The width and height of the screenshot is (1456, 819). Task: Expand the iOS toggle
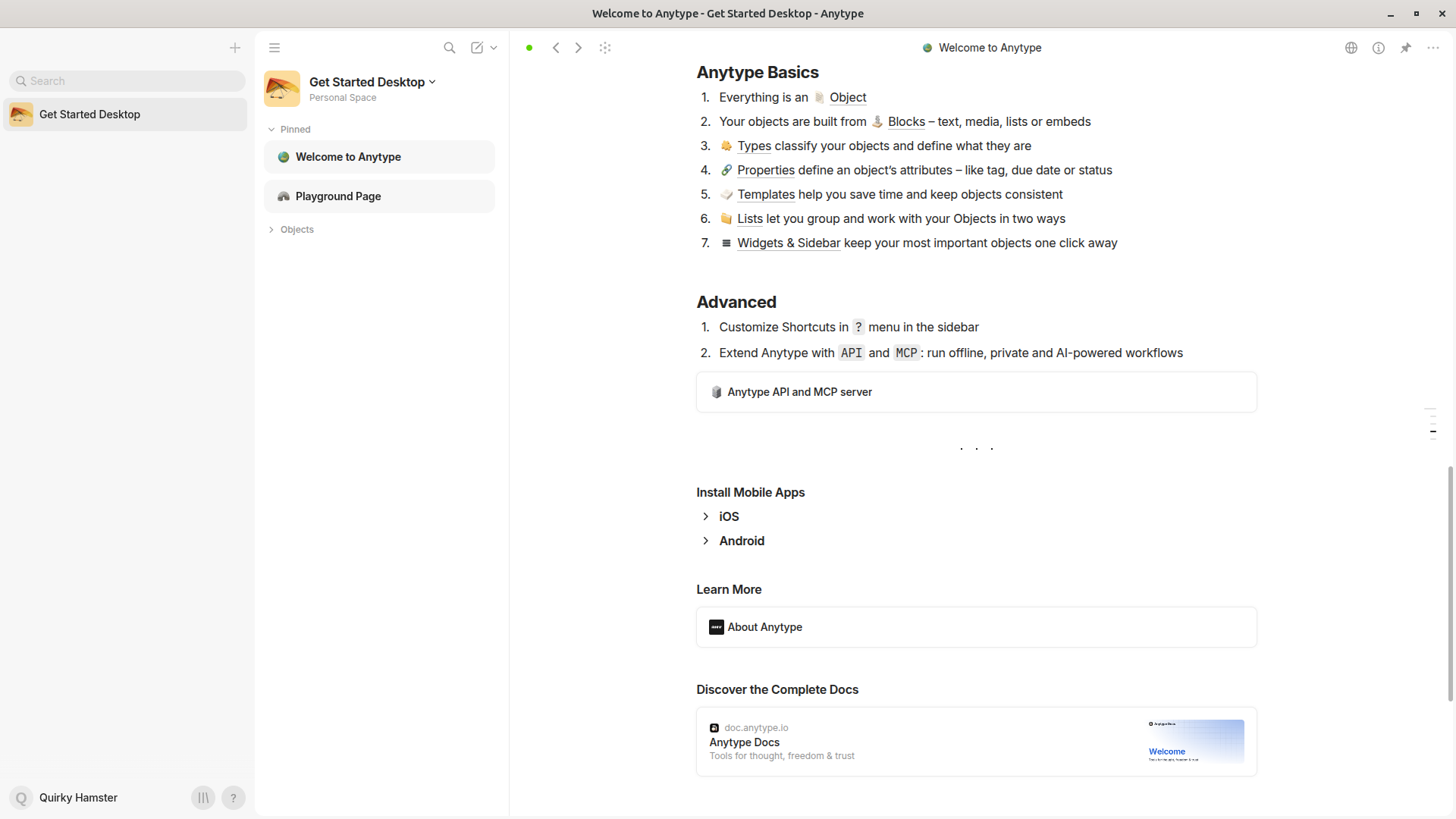[x=706, y=516]
